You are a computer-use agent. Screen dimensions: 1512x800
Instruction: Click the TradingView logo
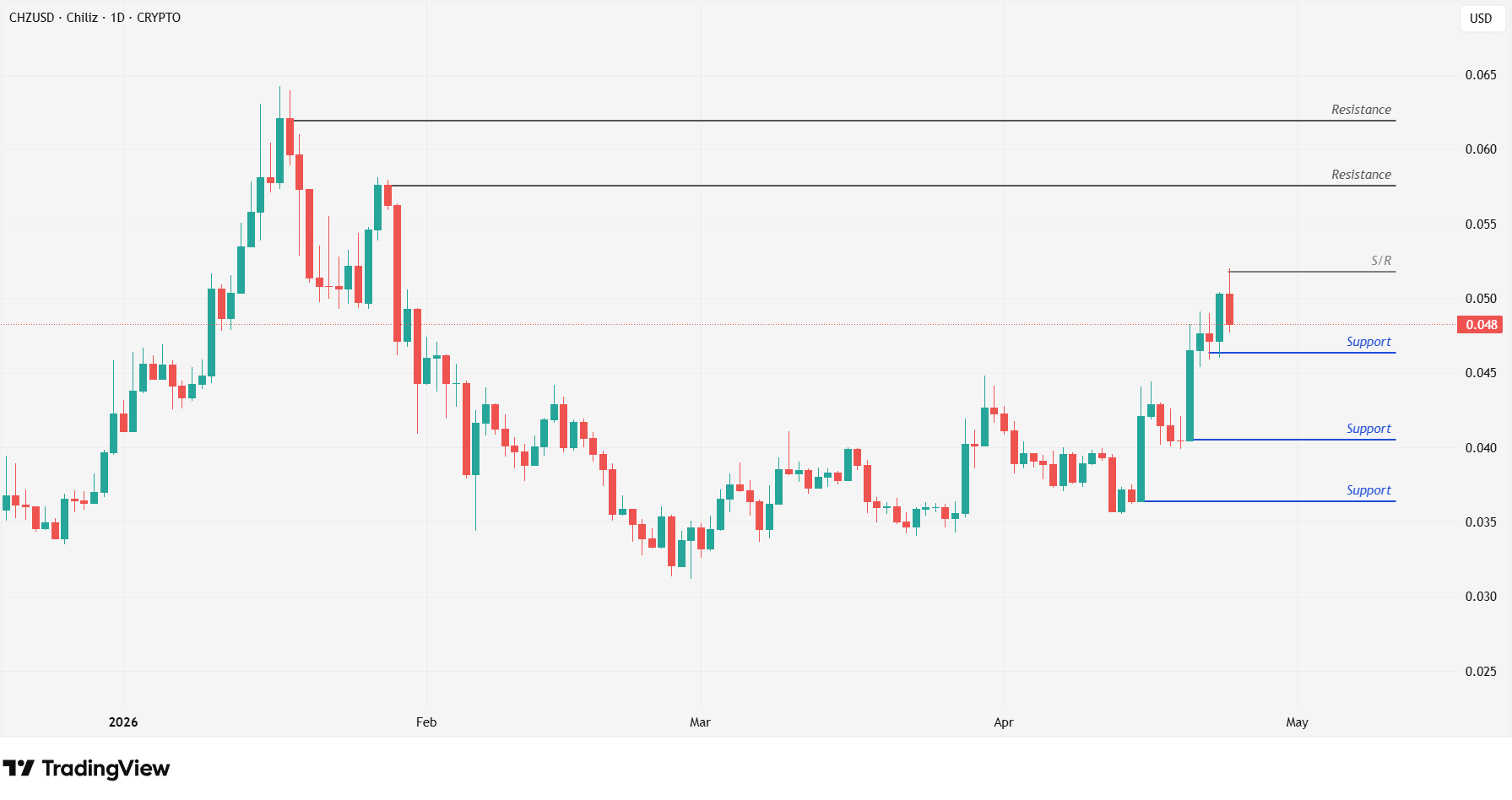(x=86, y=769)
